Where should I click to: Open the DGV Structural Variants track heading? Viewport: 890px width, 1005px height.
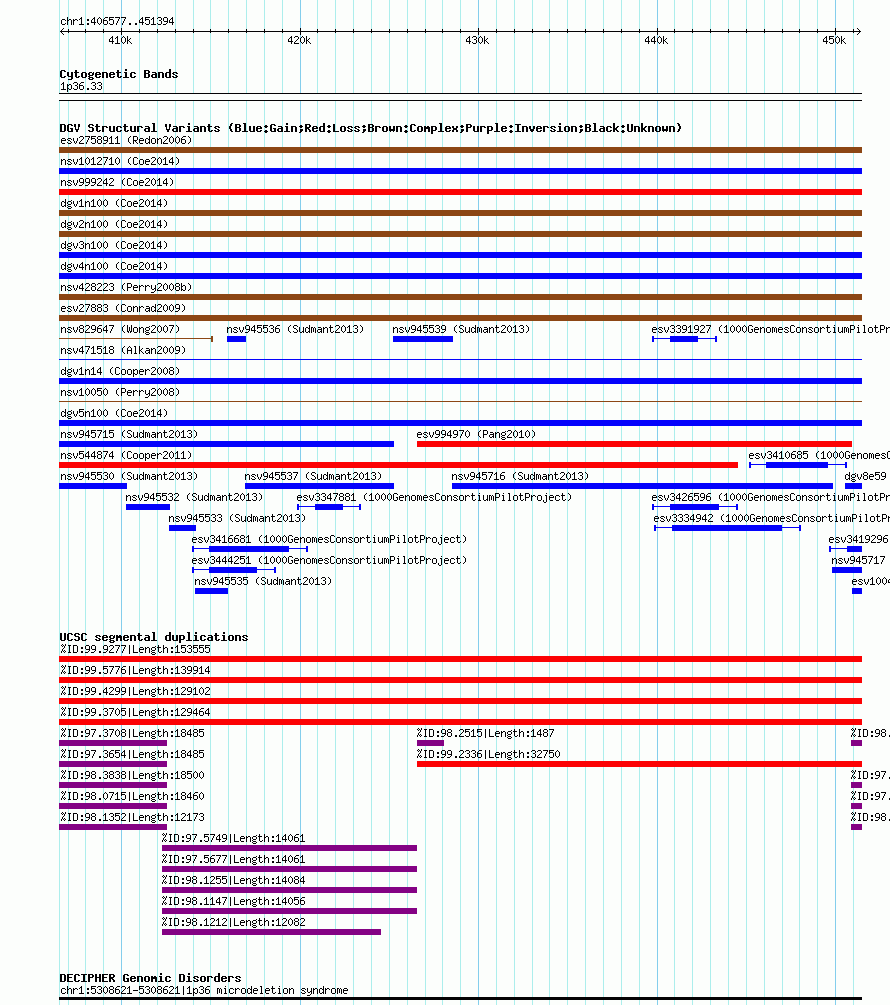pos(370,128)
